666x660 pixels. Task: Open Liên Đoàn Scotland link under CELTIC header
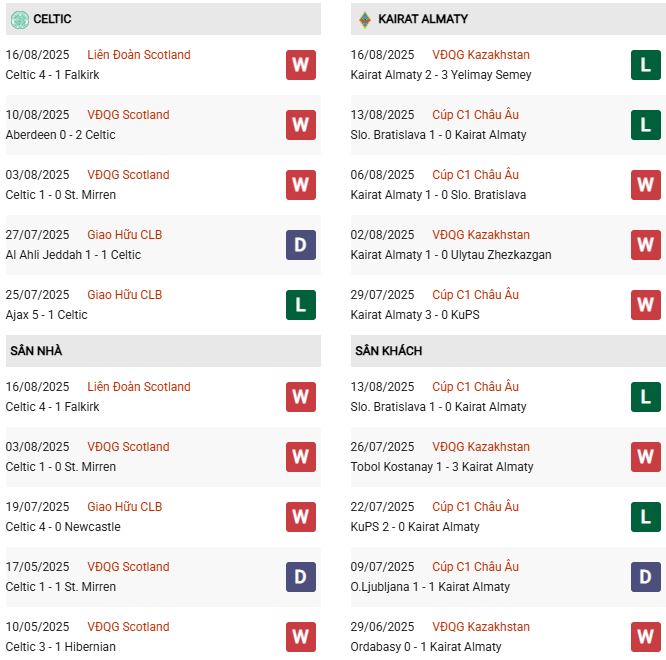[139, 55]
